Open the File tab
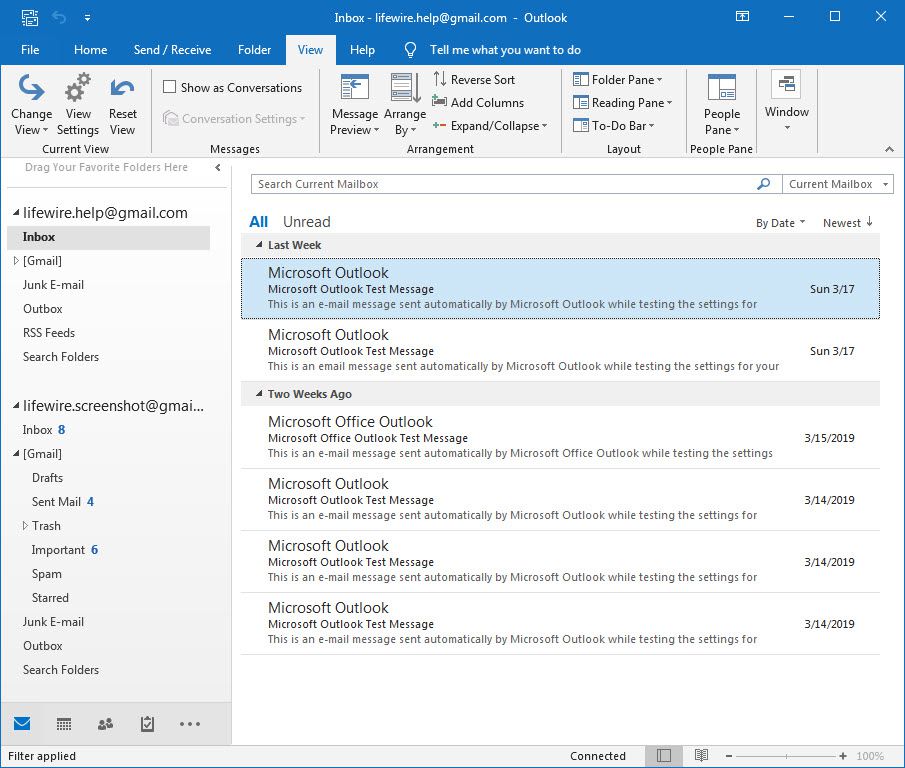 click(30, 50)
